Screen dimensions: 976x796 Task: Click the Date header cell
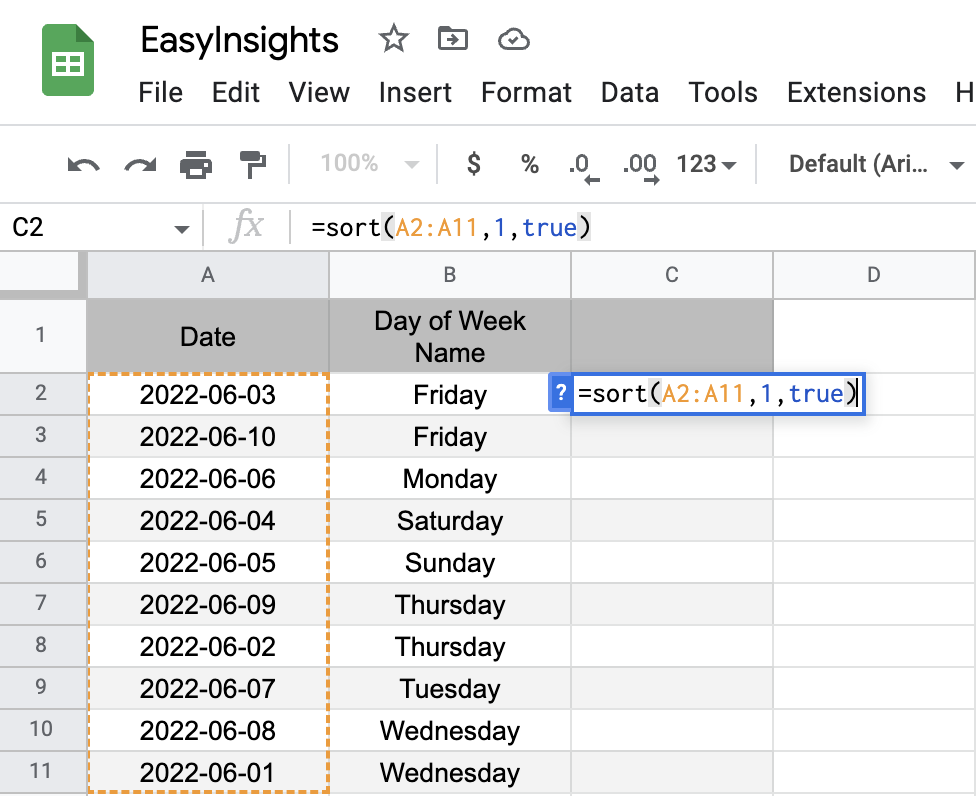[208, 336]
